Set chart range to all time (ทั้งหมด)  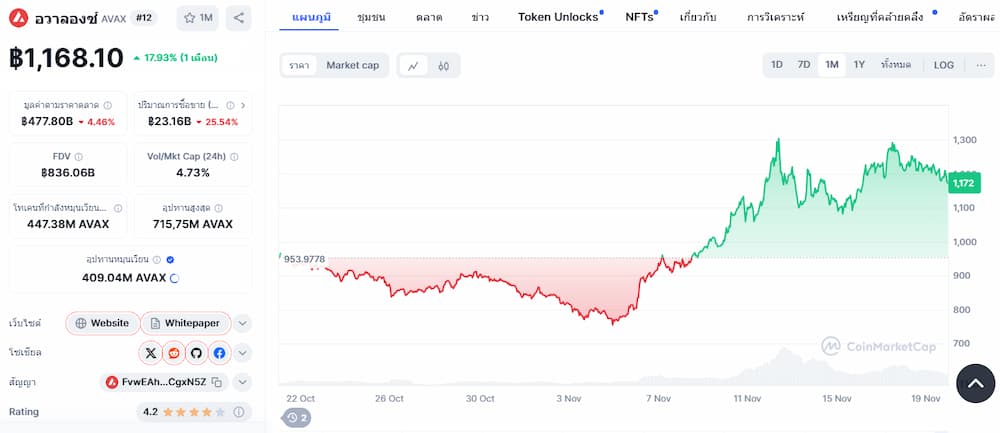click(x=895, y=65)
